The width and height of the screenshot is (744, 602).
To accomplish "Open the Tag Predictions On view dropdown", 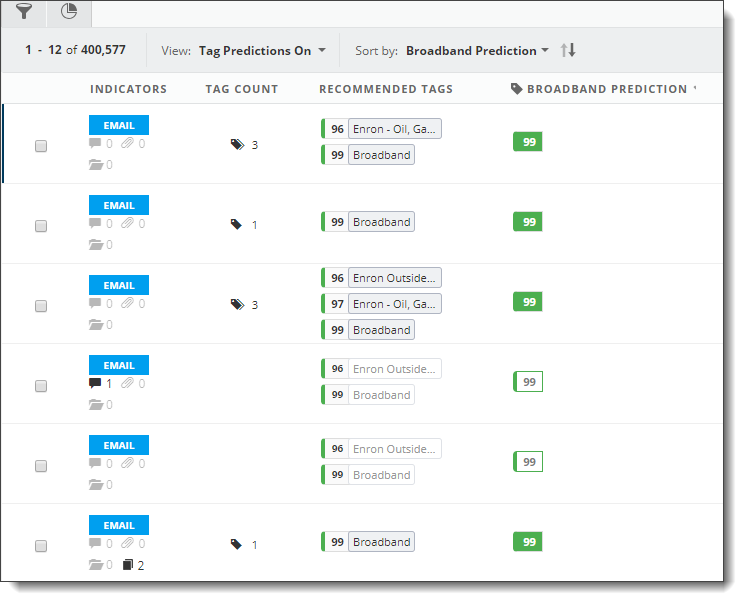I will coord(262,51).
